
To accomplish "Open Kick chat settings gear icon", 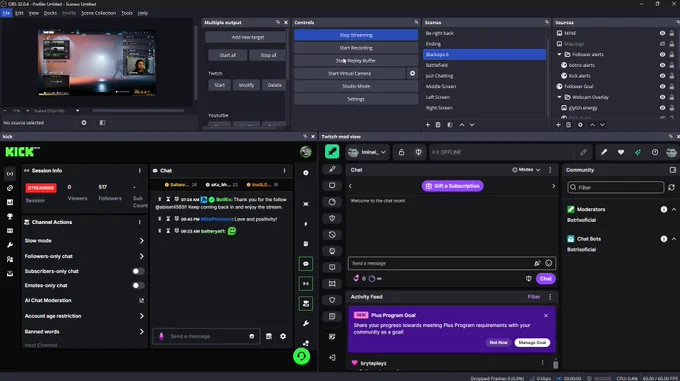I will (283, 336).
